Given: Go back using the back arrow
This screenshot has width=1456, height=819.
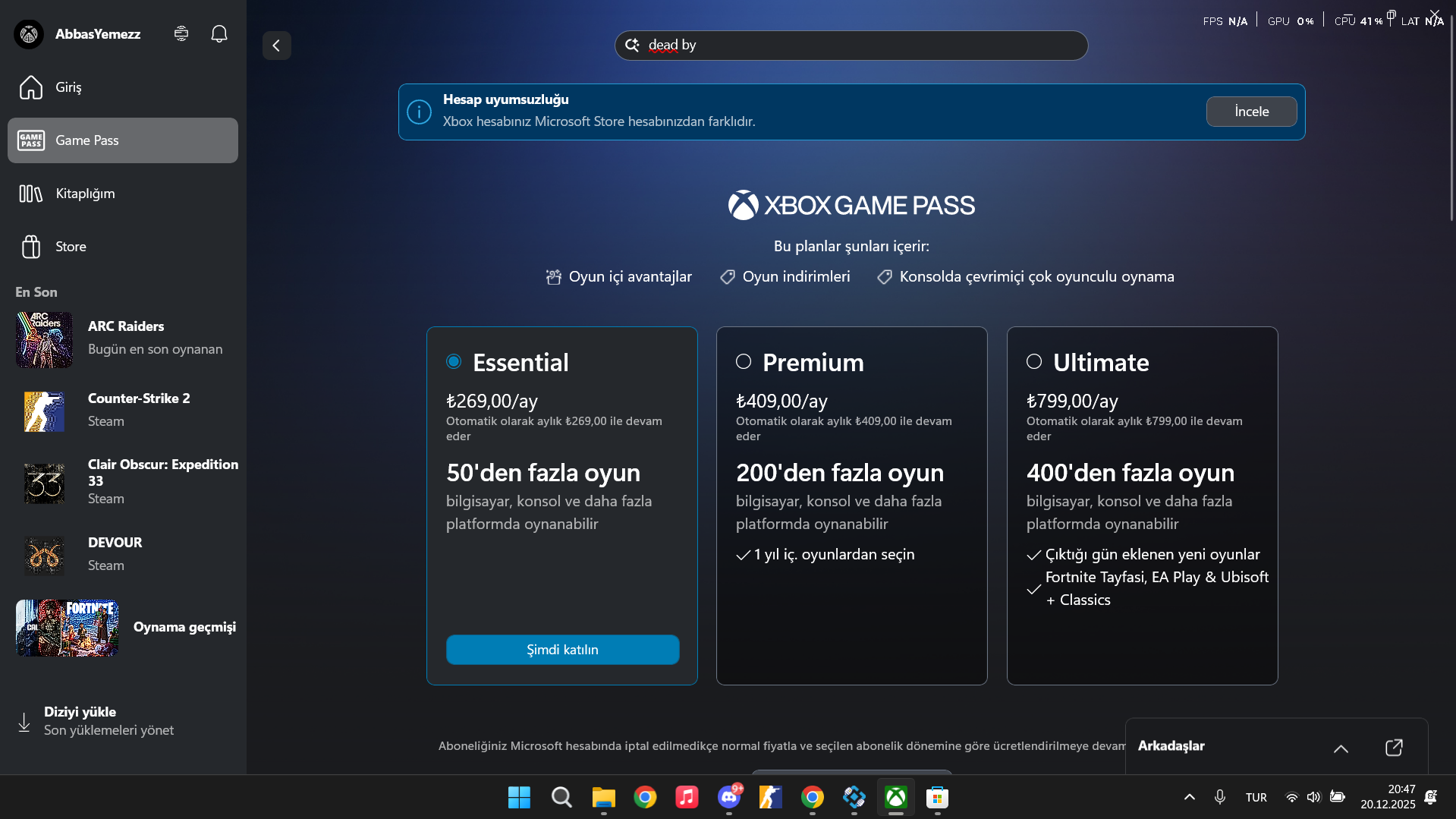Looking at the screenshot, I should click(277, 46).
